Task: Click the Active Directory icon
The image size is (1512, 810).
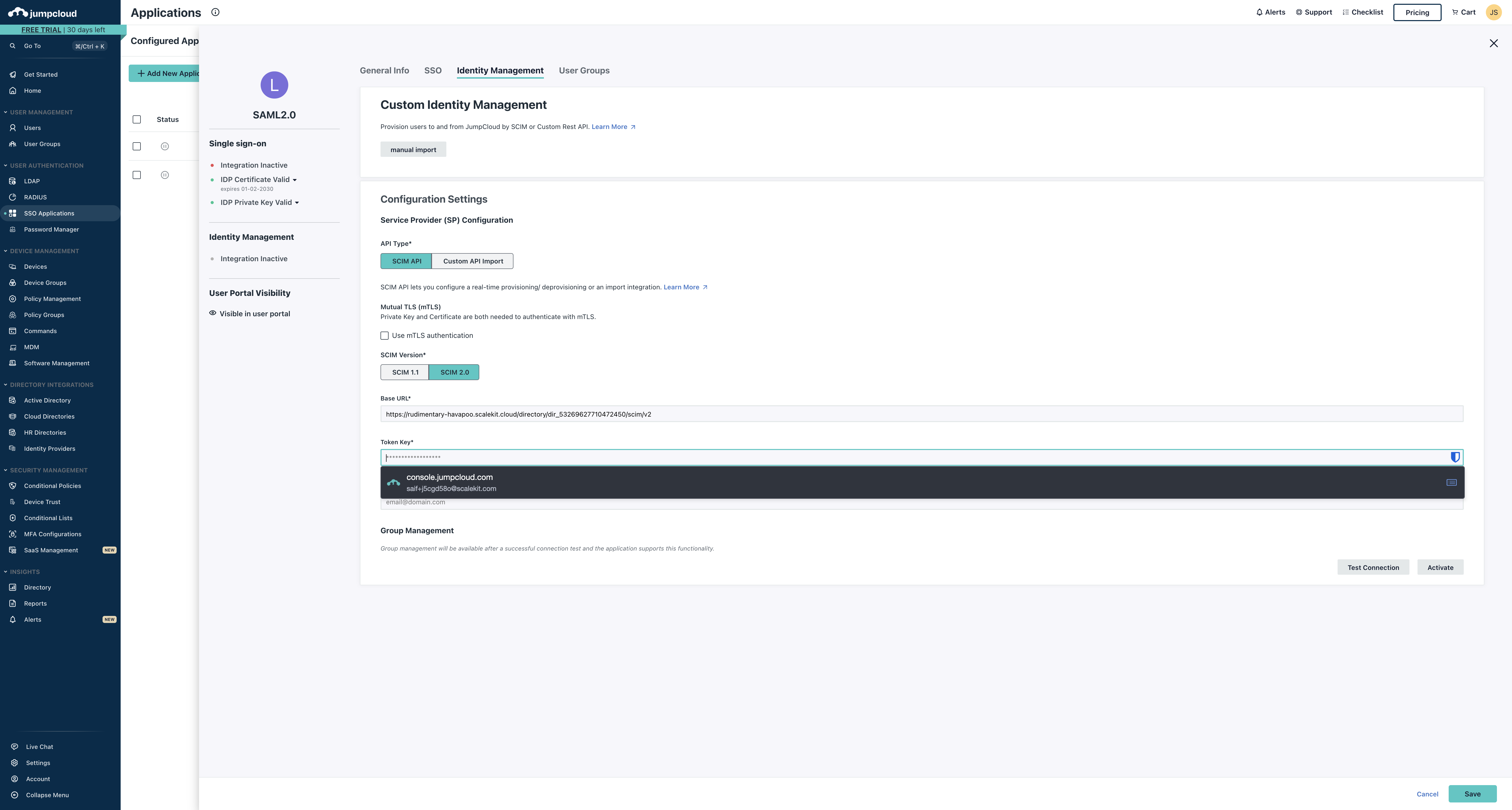Action: [12, 400]
